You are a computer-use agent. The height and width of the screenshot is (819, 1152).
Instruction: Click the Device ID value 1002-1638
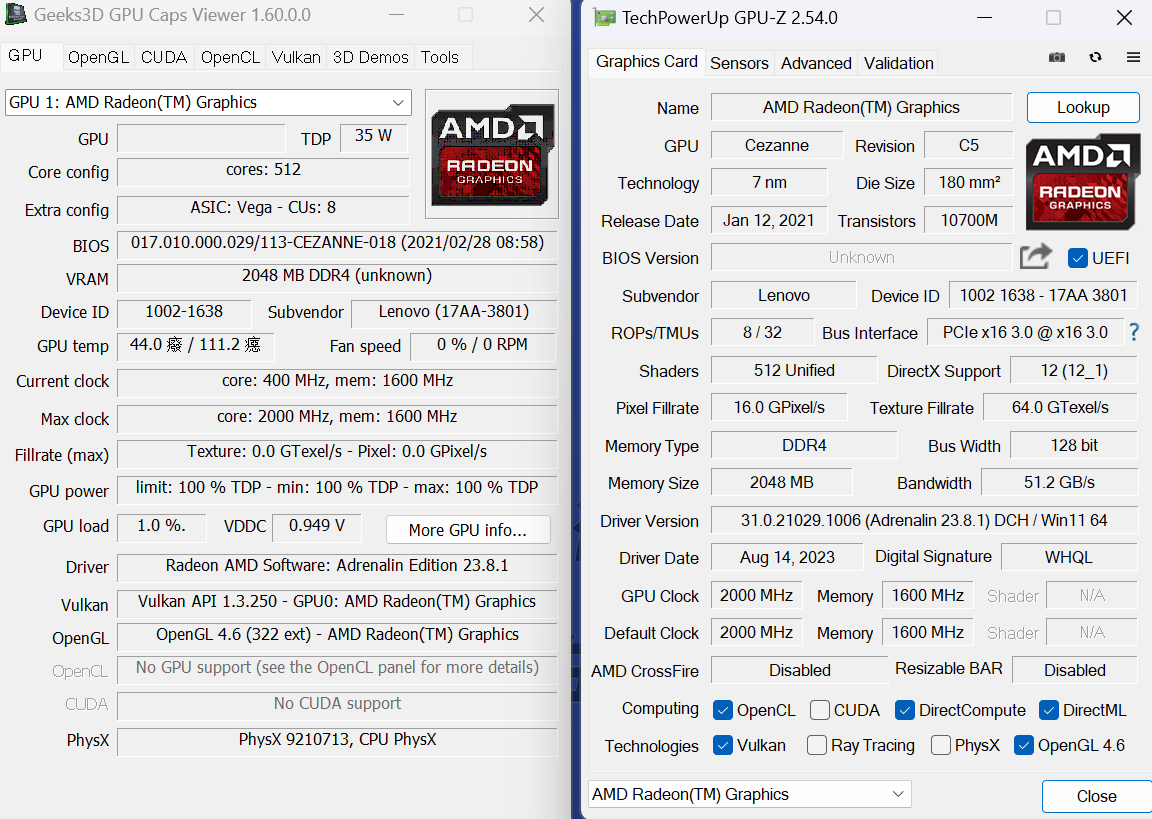[x=184, y=313]
